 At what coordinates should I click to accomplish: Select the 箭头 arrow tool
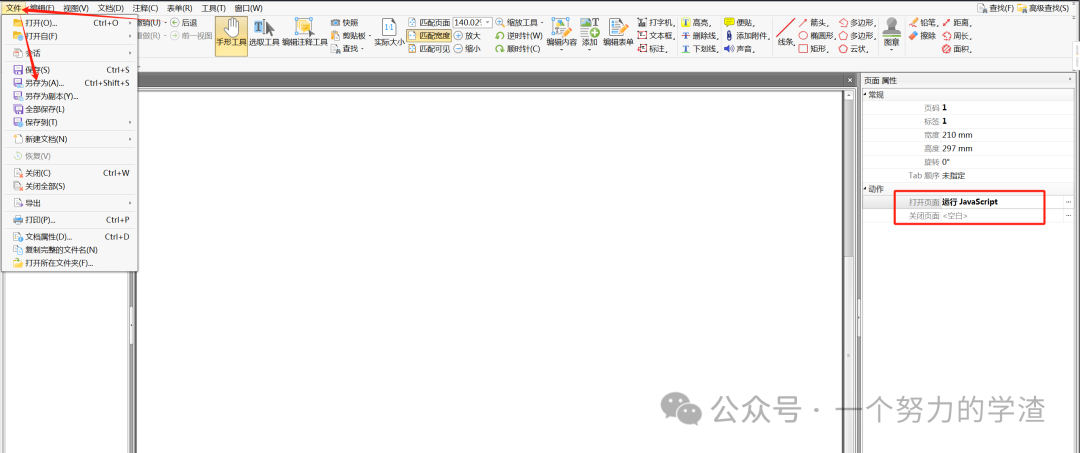point(815,23)
